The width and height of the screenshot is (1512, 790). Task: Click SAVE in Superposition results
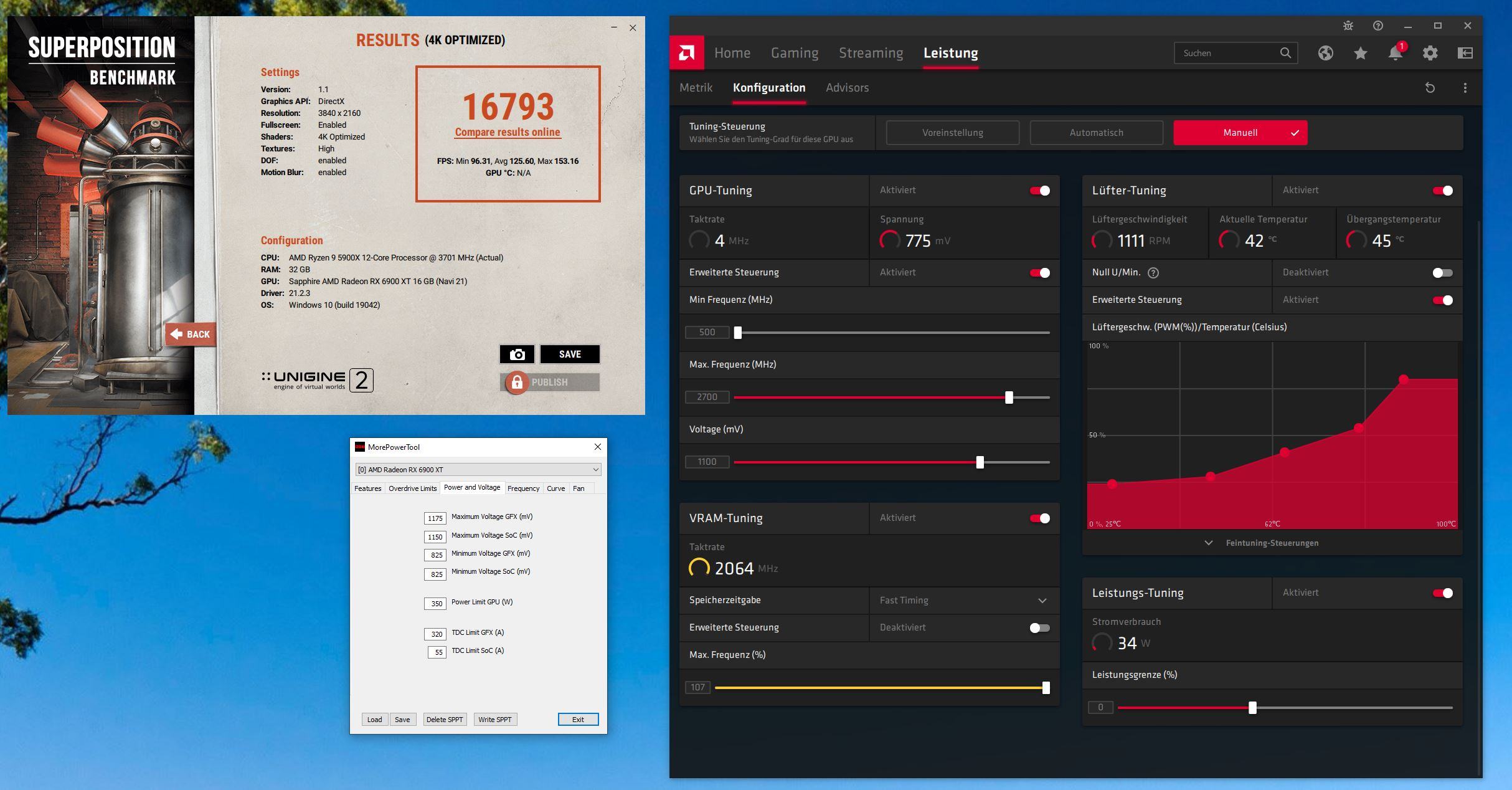pyautogui.click(x=570, y=354)
